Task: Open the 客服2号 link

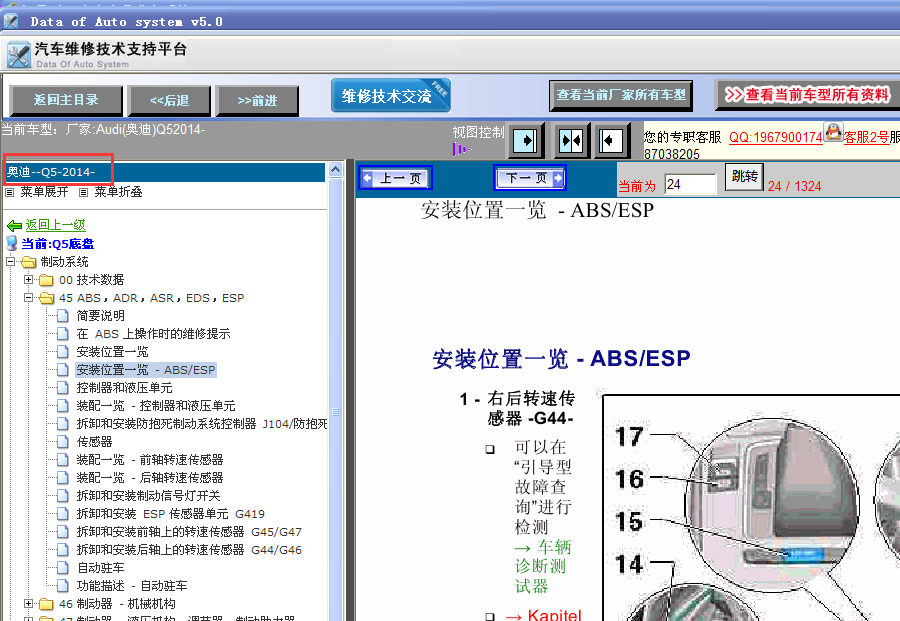Action: (x=866, y=138)
